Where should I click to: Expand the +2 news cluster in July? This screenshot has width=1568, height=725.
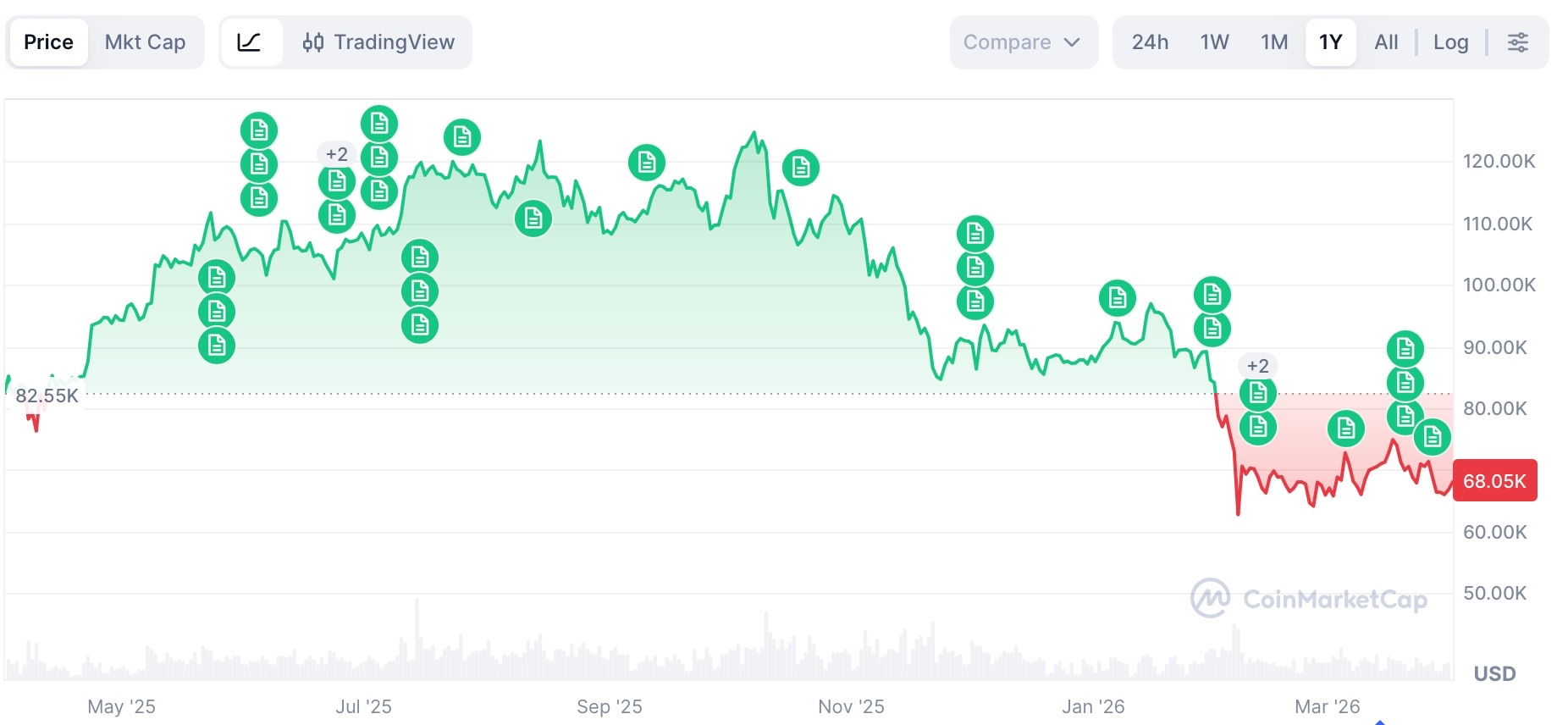click(337, 154)
